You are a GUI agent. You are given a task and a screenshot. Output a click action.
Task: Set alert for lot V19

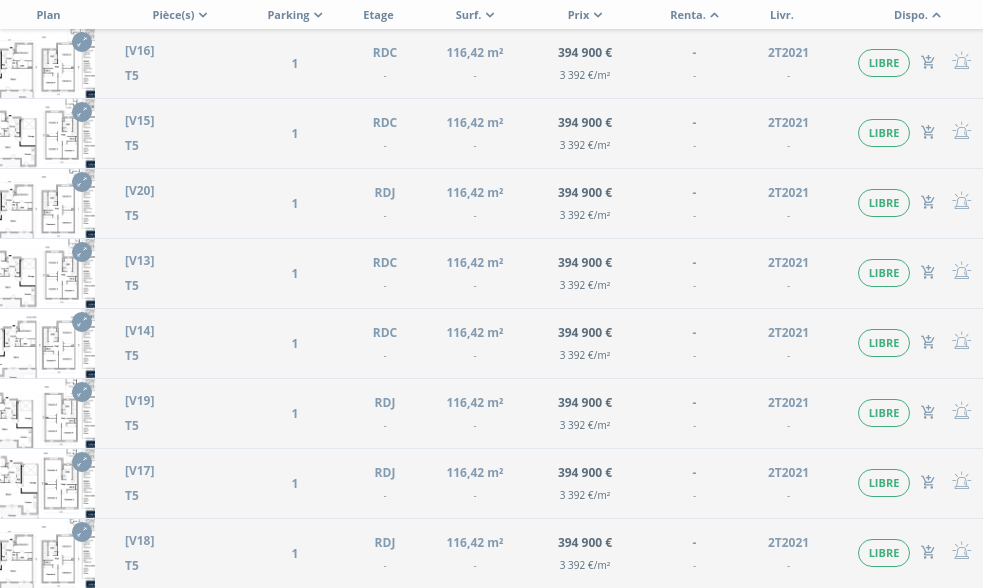tap(961, 412)
